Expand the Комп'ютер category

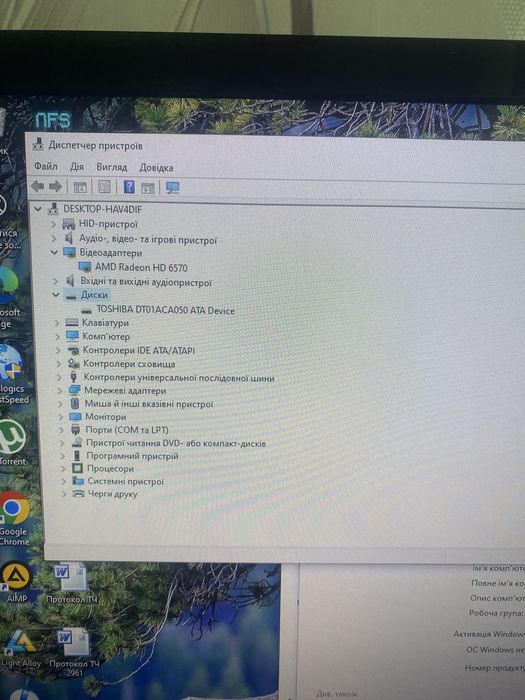(x=57, y=336)
